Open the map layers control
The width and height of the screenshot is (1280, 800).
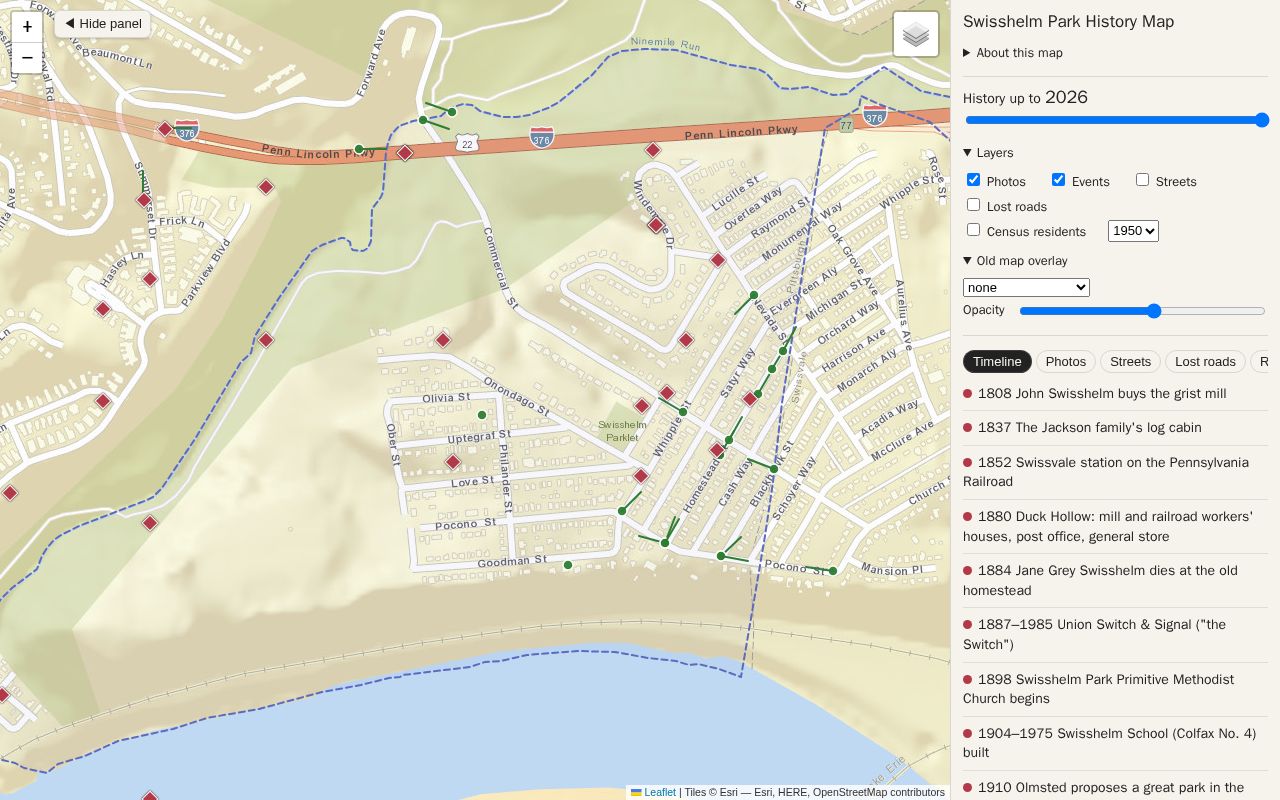(916, 35)
